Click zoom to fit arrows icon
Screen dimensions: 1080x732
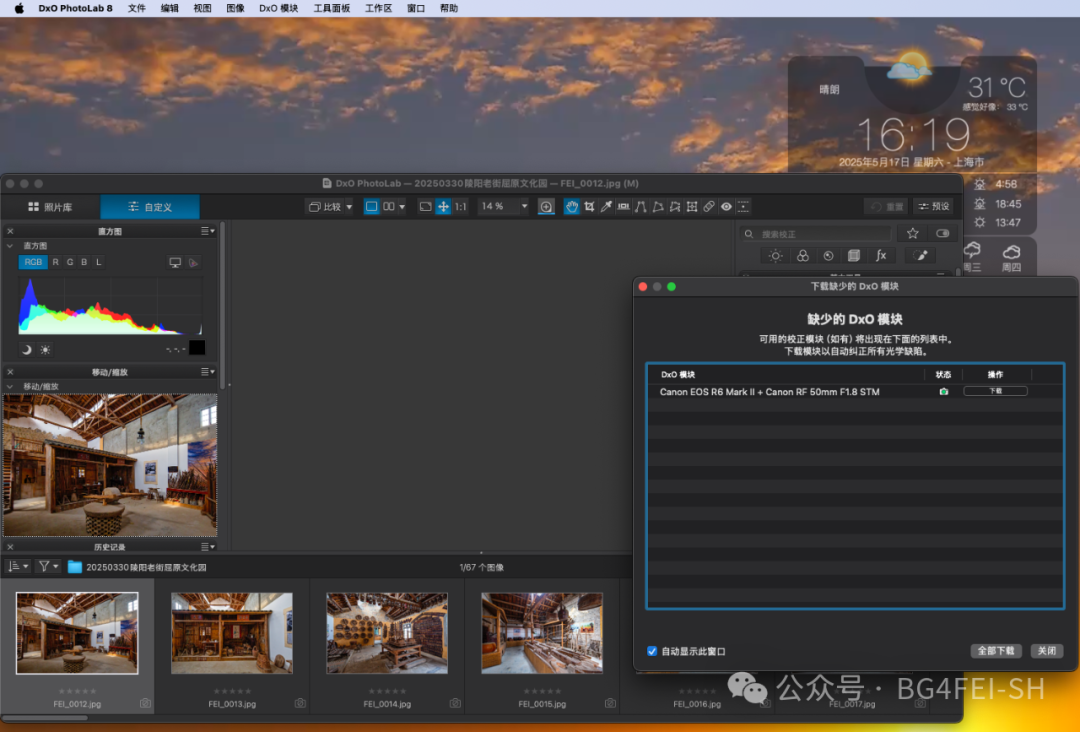(444, 207)
